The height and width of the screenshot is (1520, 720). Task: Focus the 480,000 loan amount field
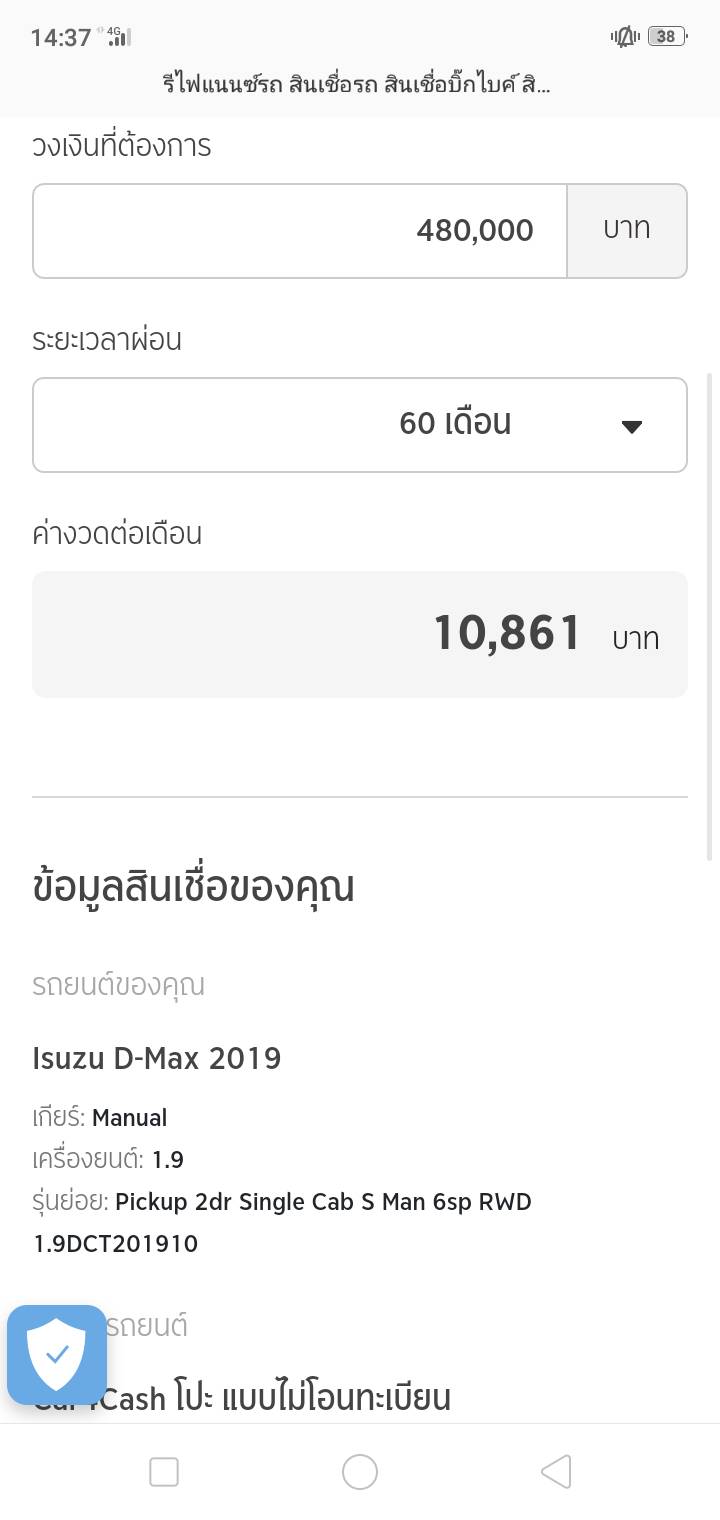coord(300,230)
